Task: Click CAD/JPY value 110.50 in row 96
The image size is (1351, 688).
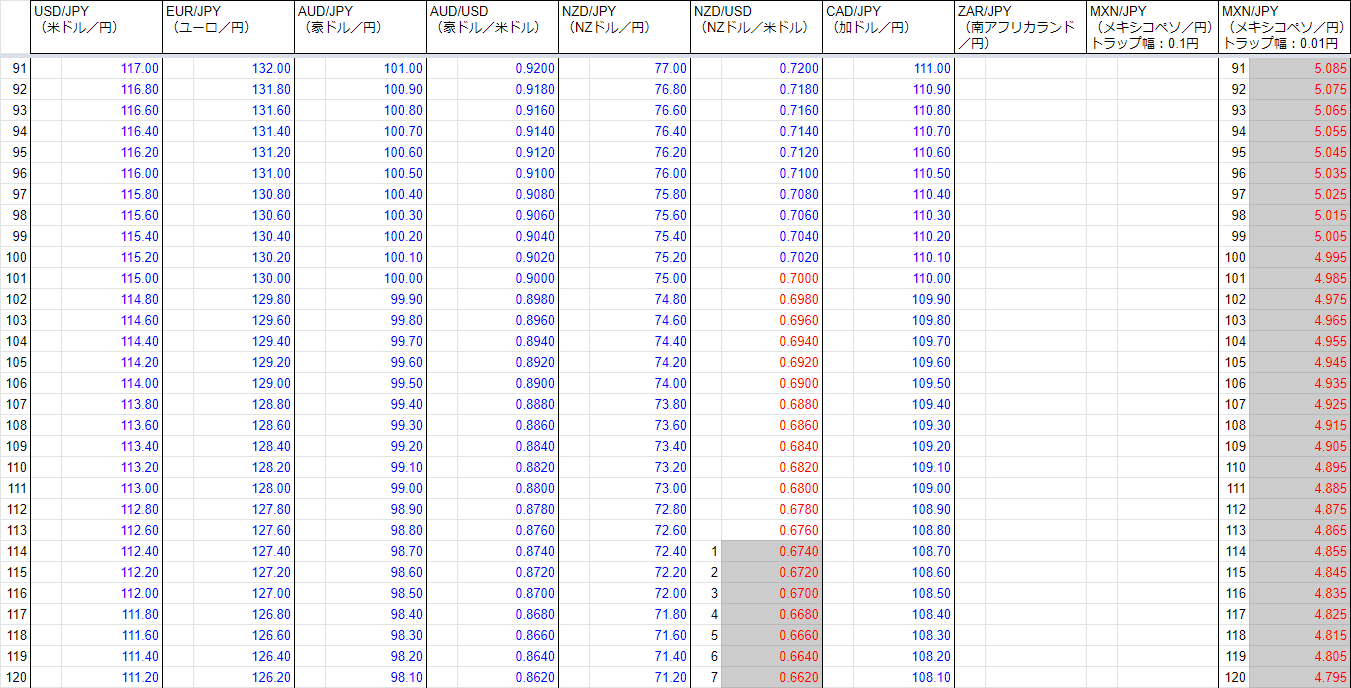Action: [x=902, y=173]
